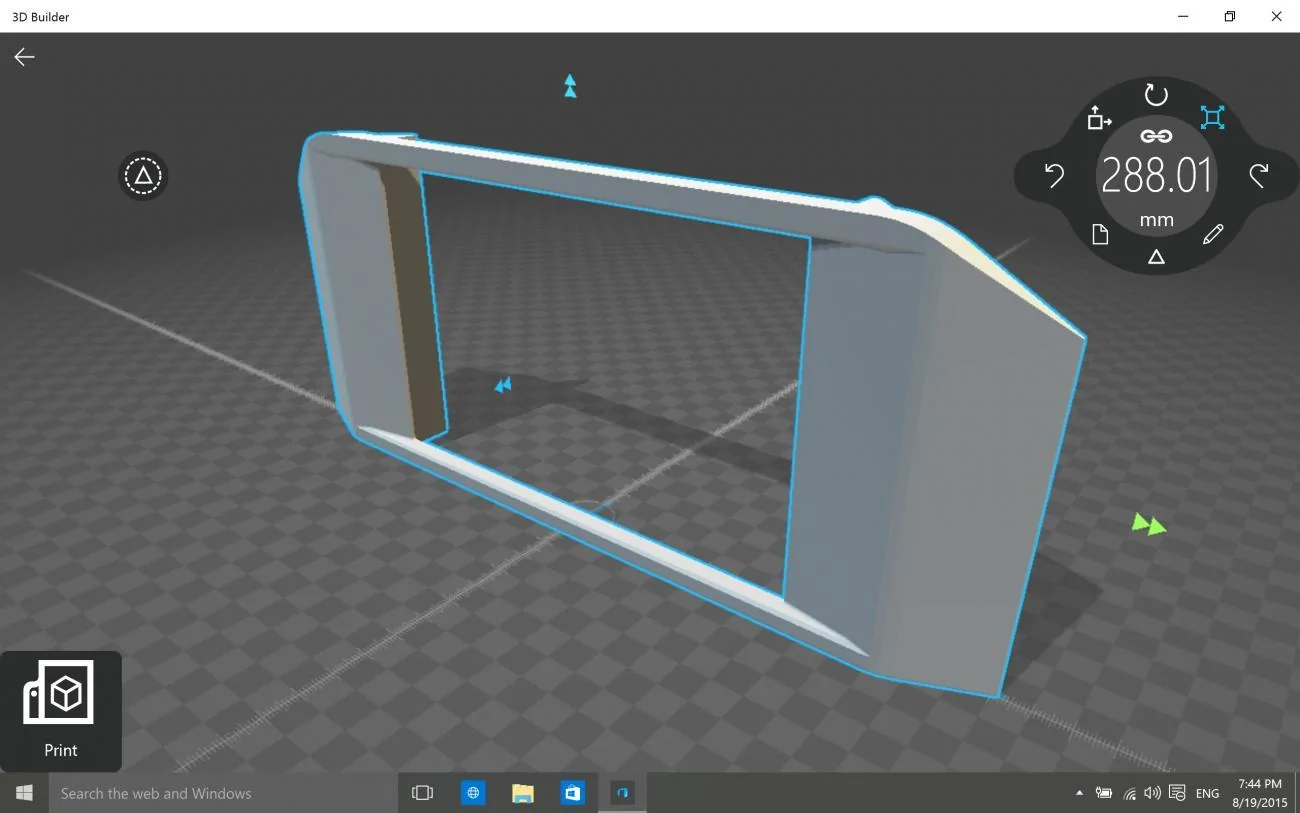Grab the top blue scale handle arrow

coord(570,86)
